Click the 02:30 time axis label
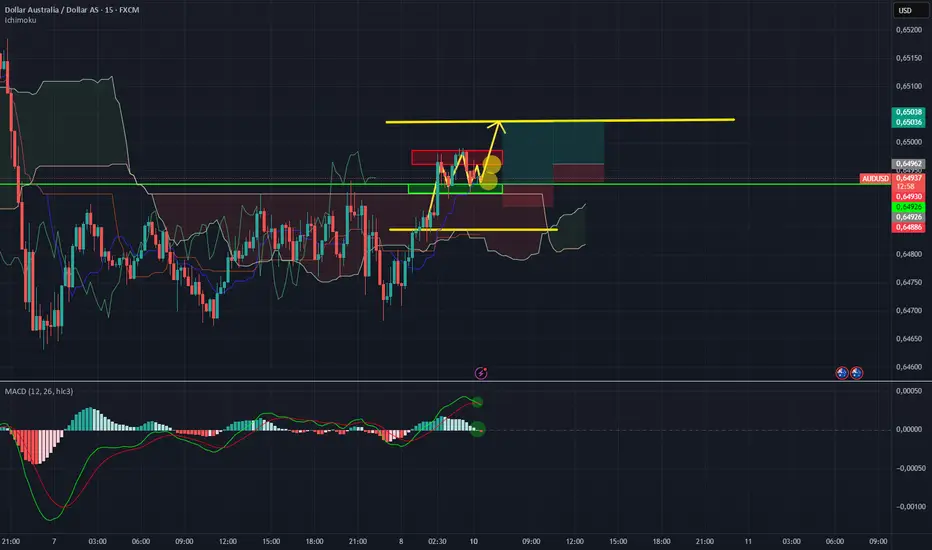The height and width of the screenshot is (550, 932). click(x=437, y=541)
